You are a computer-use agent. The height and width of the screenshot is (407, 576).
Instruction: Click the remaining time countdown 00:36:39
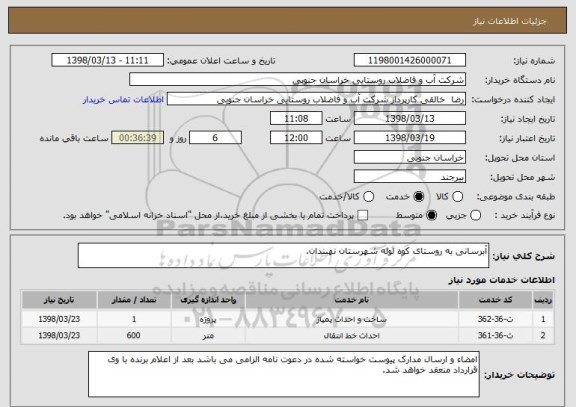138,138
